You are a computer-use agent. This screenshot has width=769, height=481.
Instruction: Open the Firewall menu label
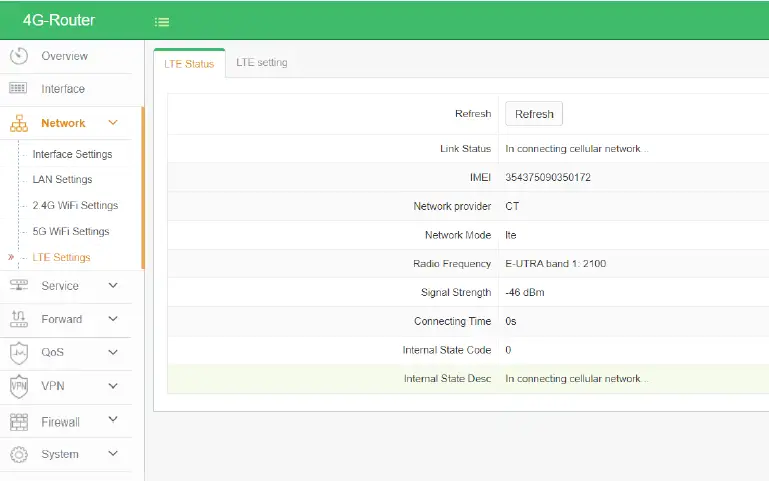pyautogui.click(x=60, y=422)
